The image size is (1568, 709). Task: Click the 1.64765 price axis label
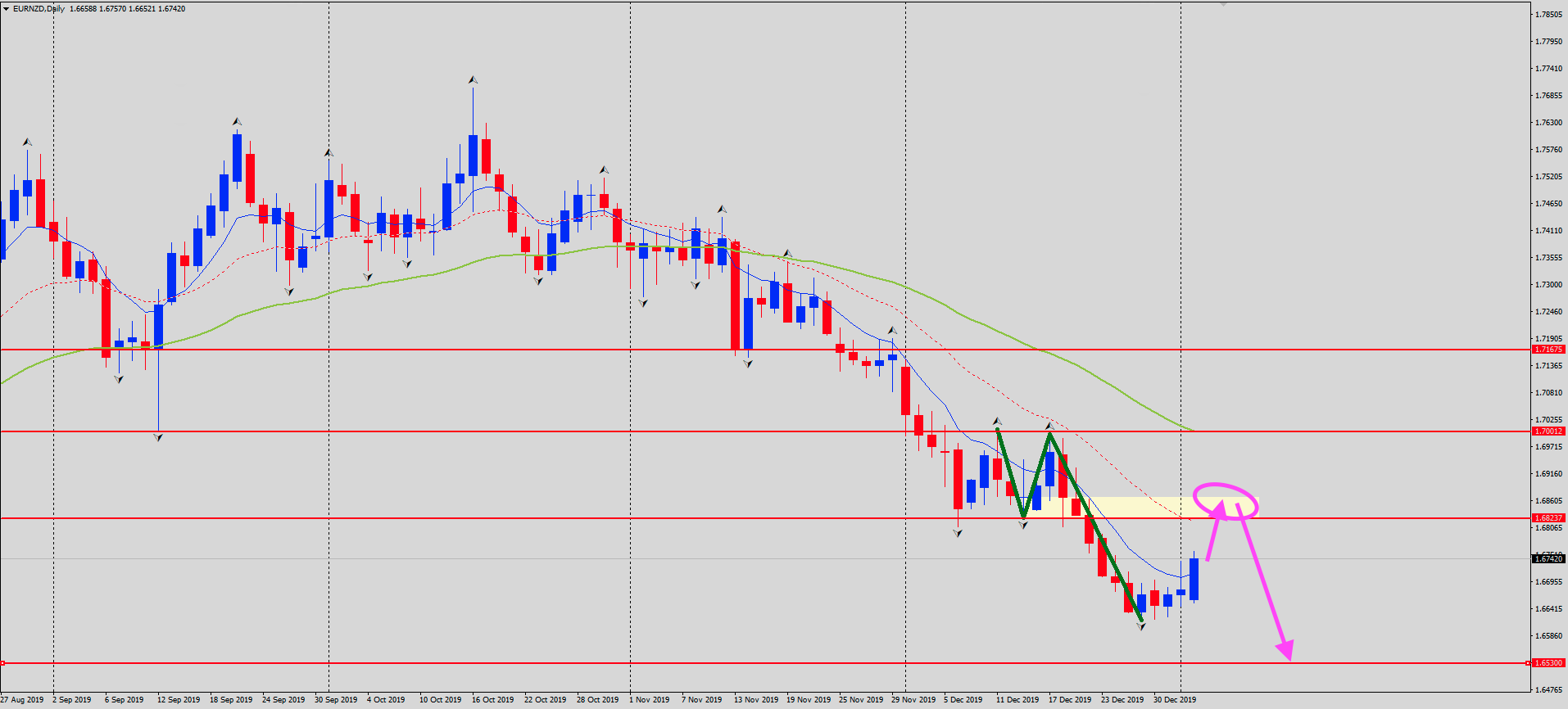[x=1548, y=690]
